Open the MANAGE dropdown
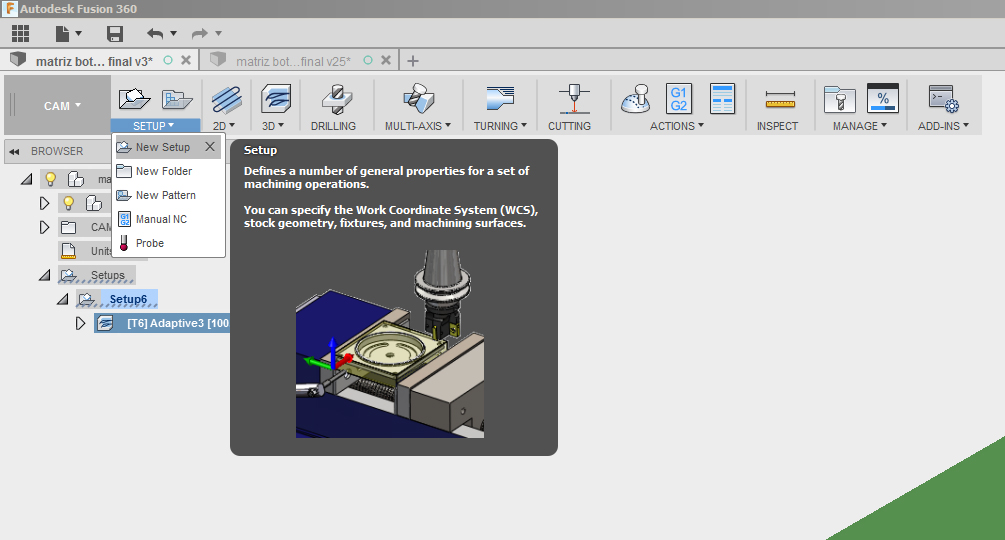The width and height of the screenshot is (1005, 540). coord(860,126)
